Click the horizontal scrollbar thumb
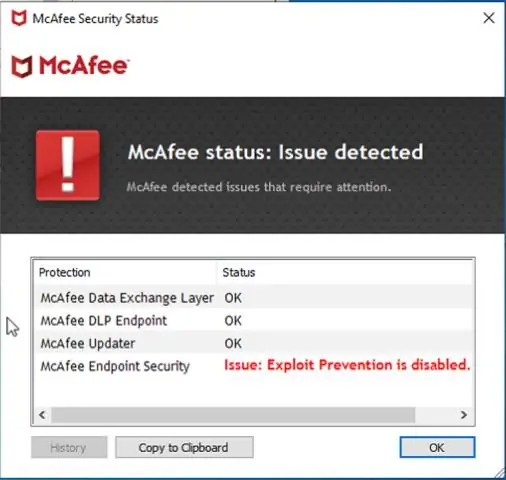The width and height of the screenshot is (506, 480). pyautogui.click(x=233, y=415)
